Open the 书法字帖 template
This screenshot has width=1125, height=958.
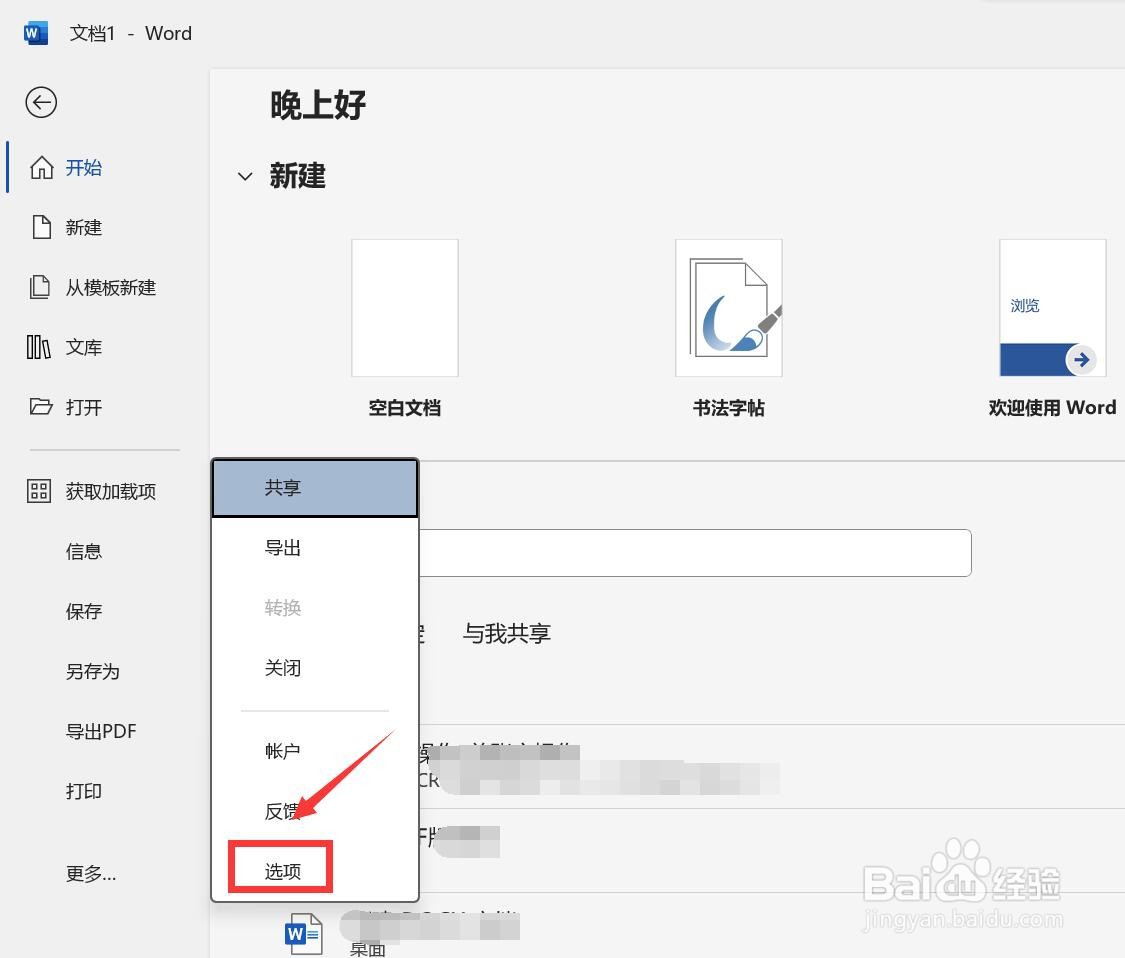coord(728,307)
